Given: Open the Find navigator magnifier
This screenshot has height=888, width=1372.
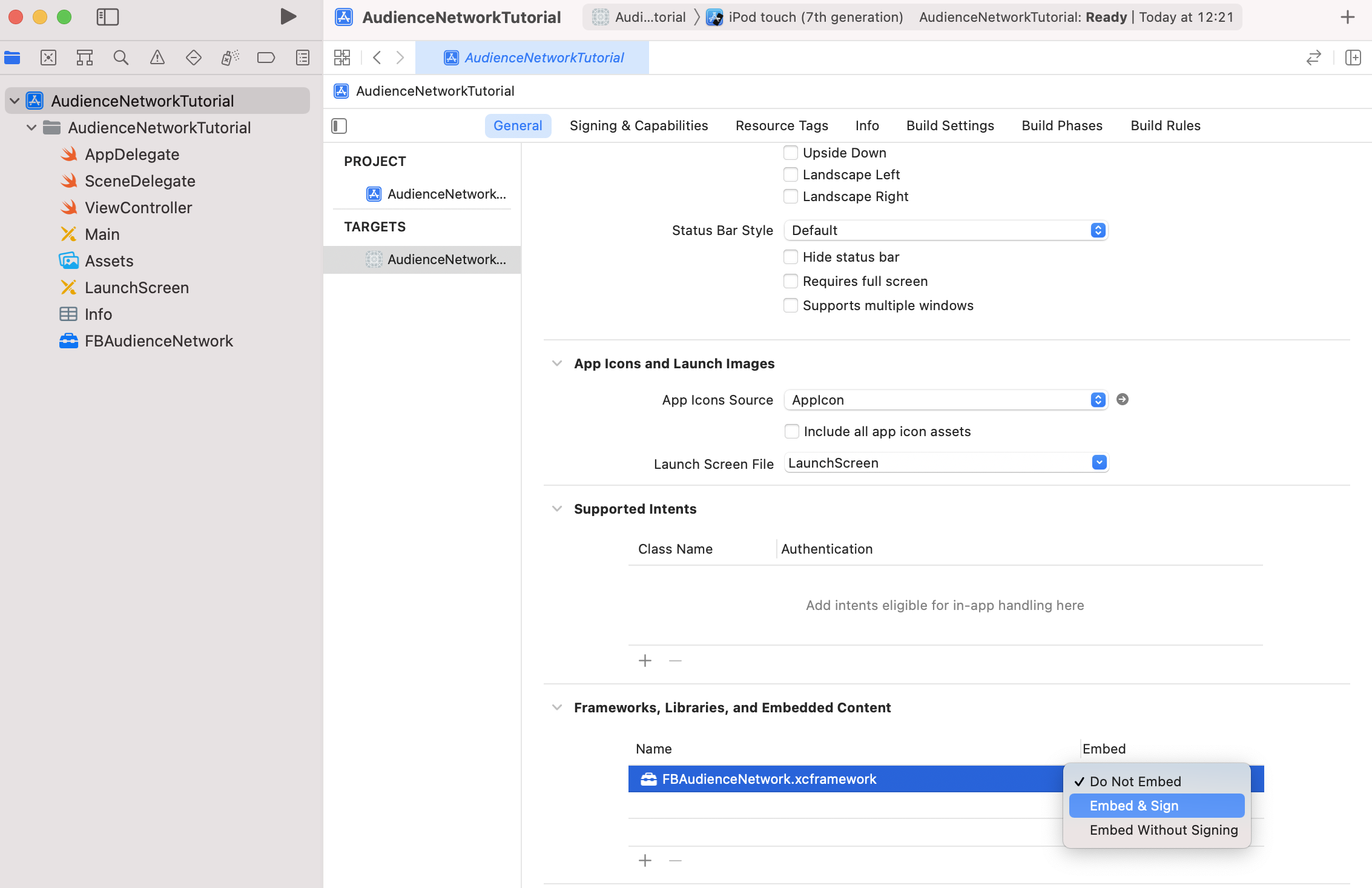Looking at the screenshot, I should tap(121, 58).
